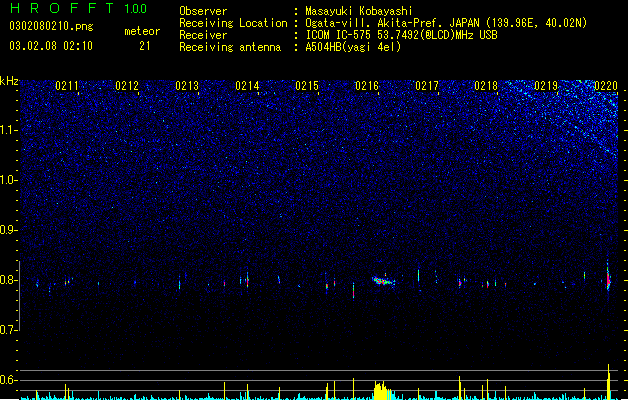Image resolution: width=629 pixels, height=400 pixels.
Task: Click the large meteor echo near 0216
Action: point(383,280)
